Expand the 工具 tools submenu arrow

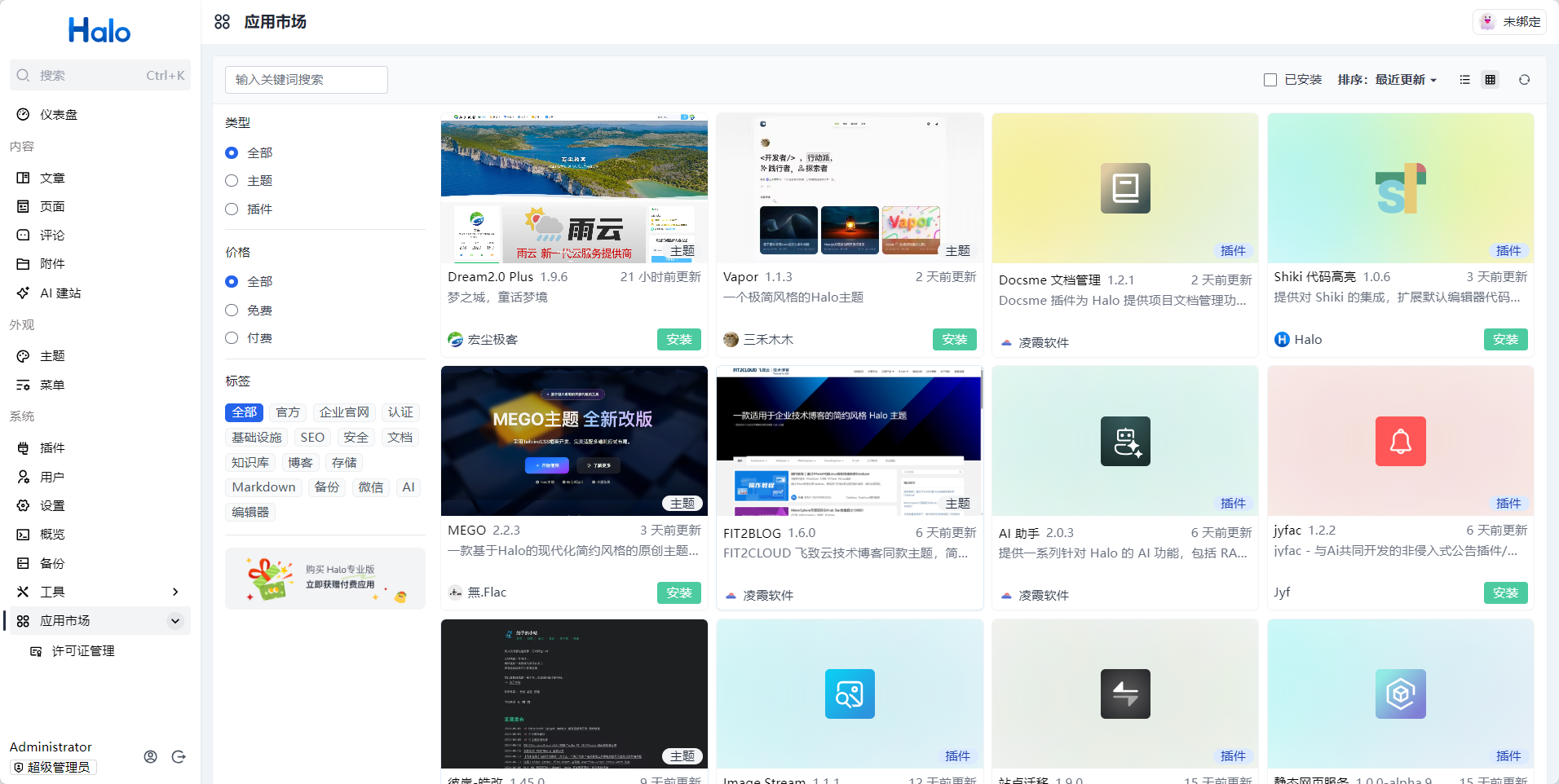point(175,592)
